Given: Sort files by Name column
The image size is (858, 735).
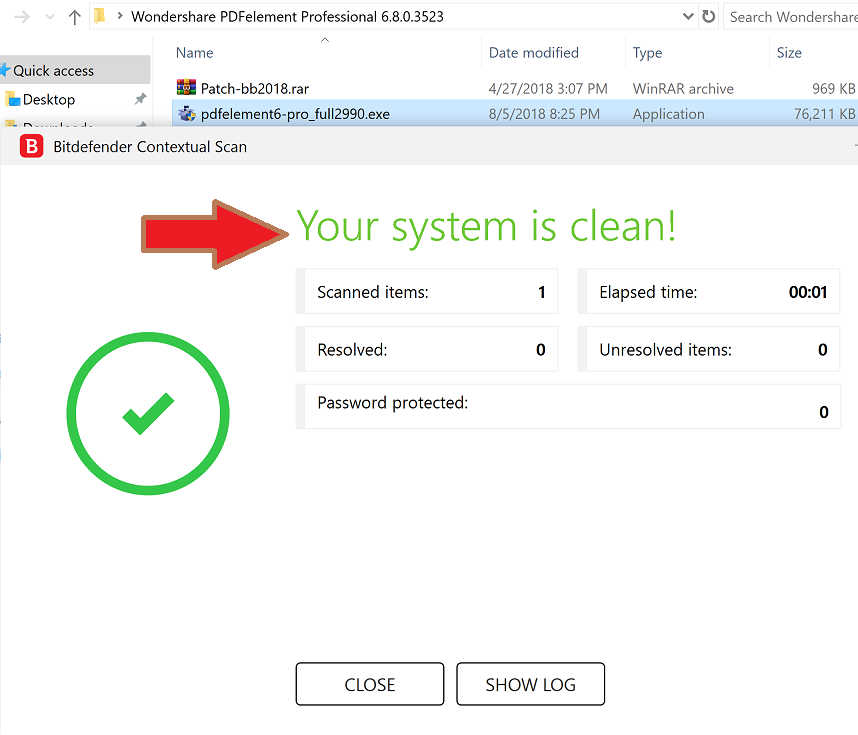Looking at the screenshot, I should [x=195, y=53].
